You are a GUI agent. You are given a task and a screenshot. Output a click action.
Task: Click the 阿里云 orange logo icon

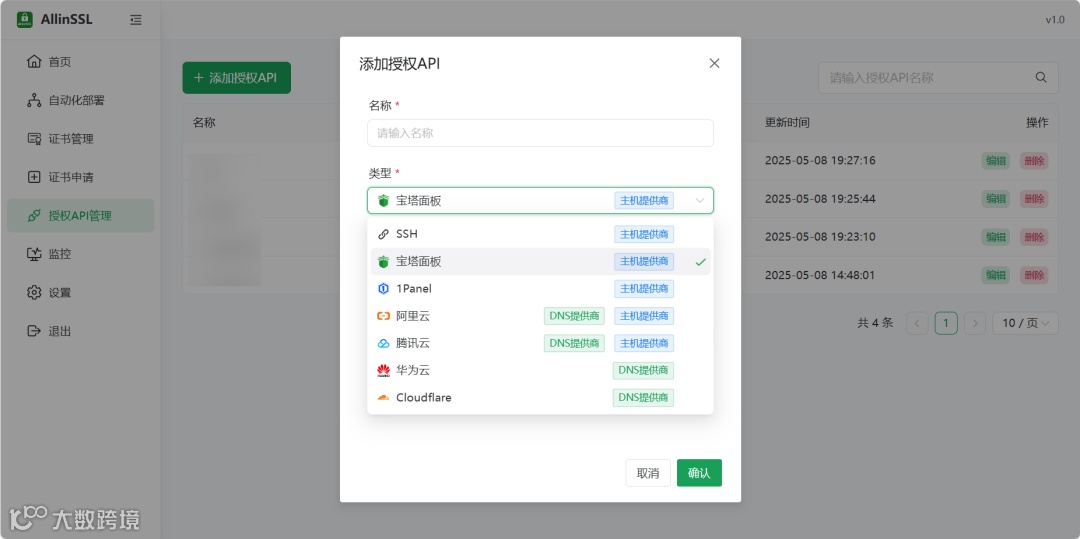(384, 316)
